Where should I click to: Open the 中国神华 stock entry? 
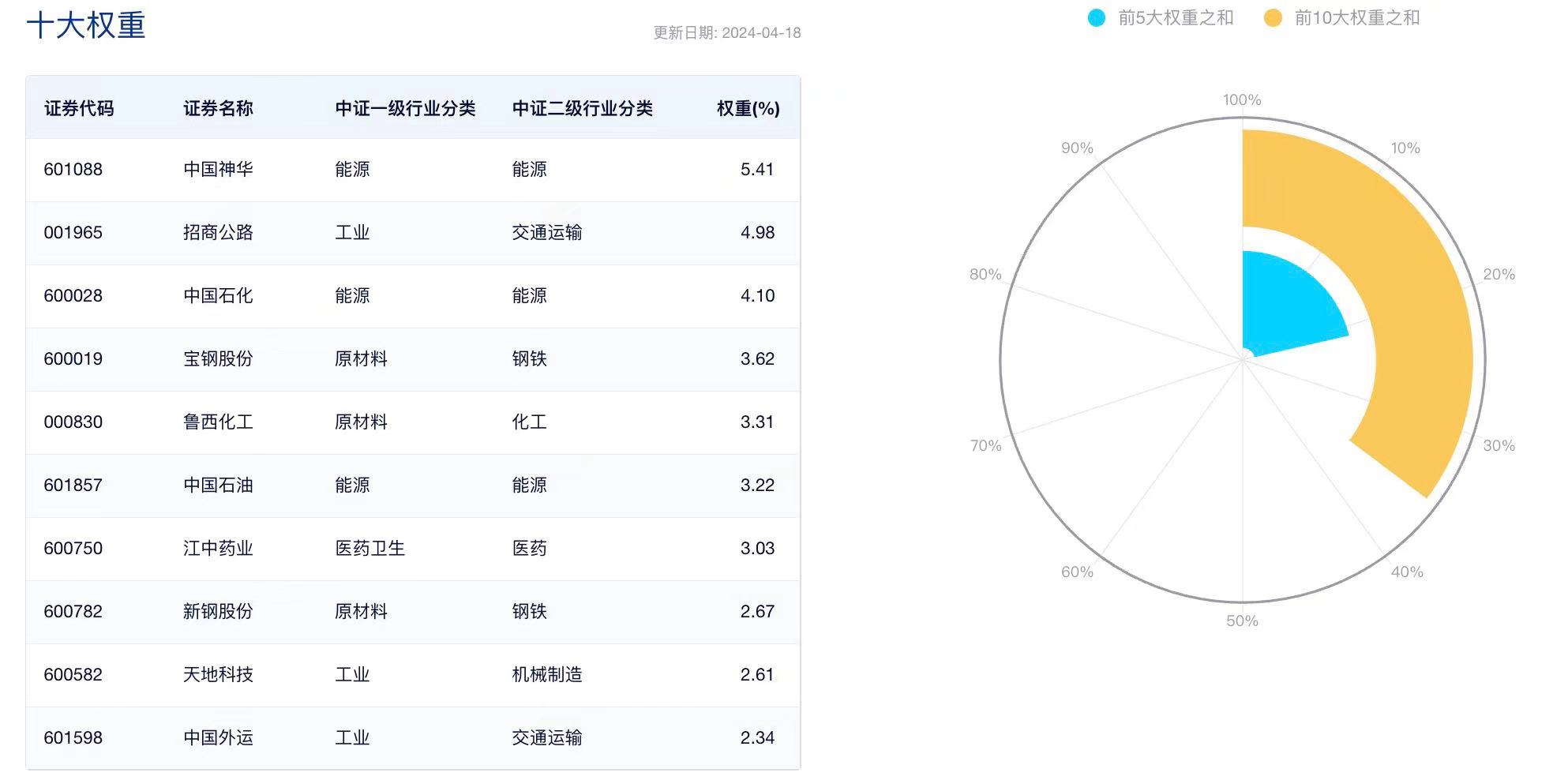(x=219, y=169)
